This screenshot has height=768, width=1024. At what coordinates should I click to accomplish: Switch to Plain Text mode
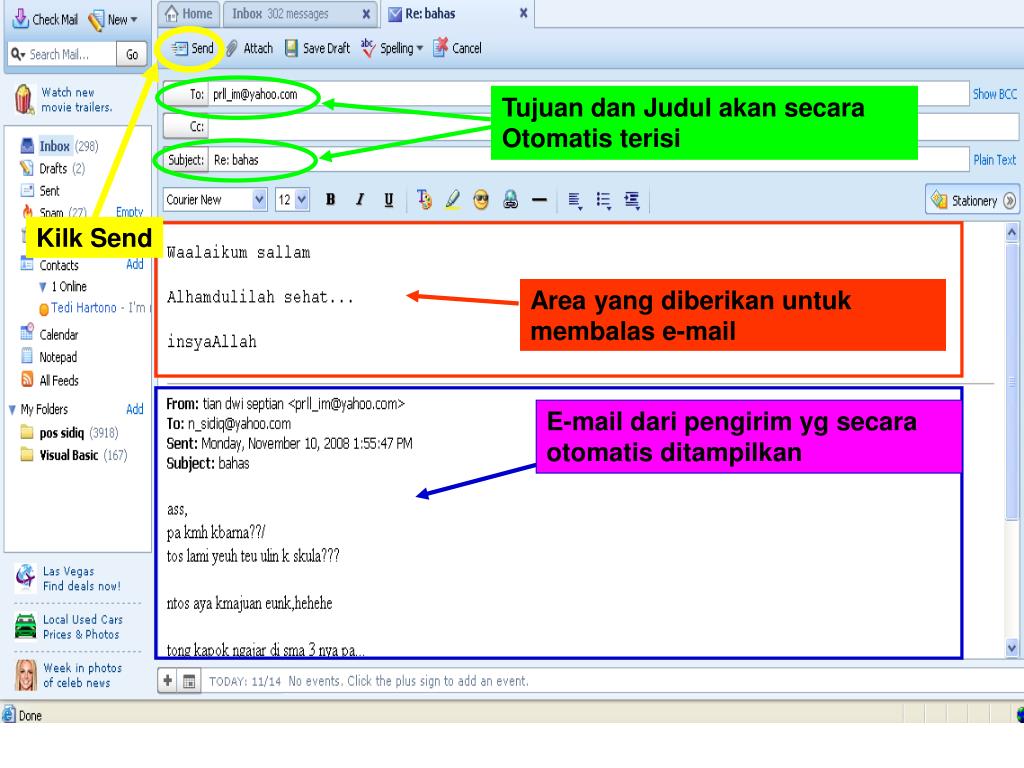point(995,160)
